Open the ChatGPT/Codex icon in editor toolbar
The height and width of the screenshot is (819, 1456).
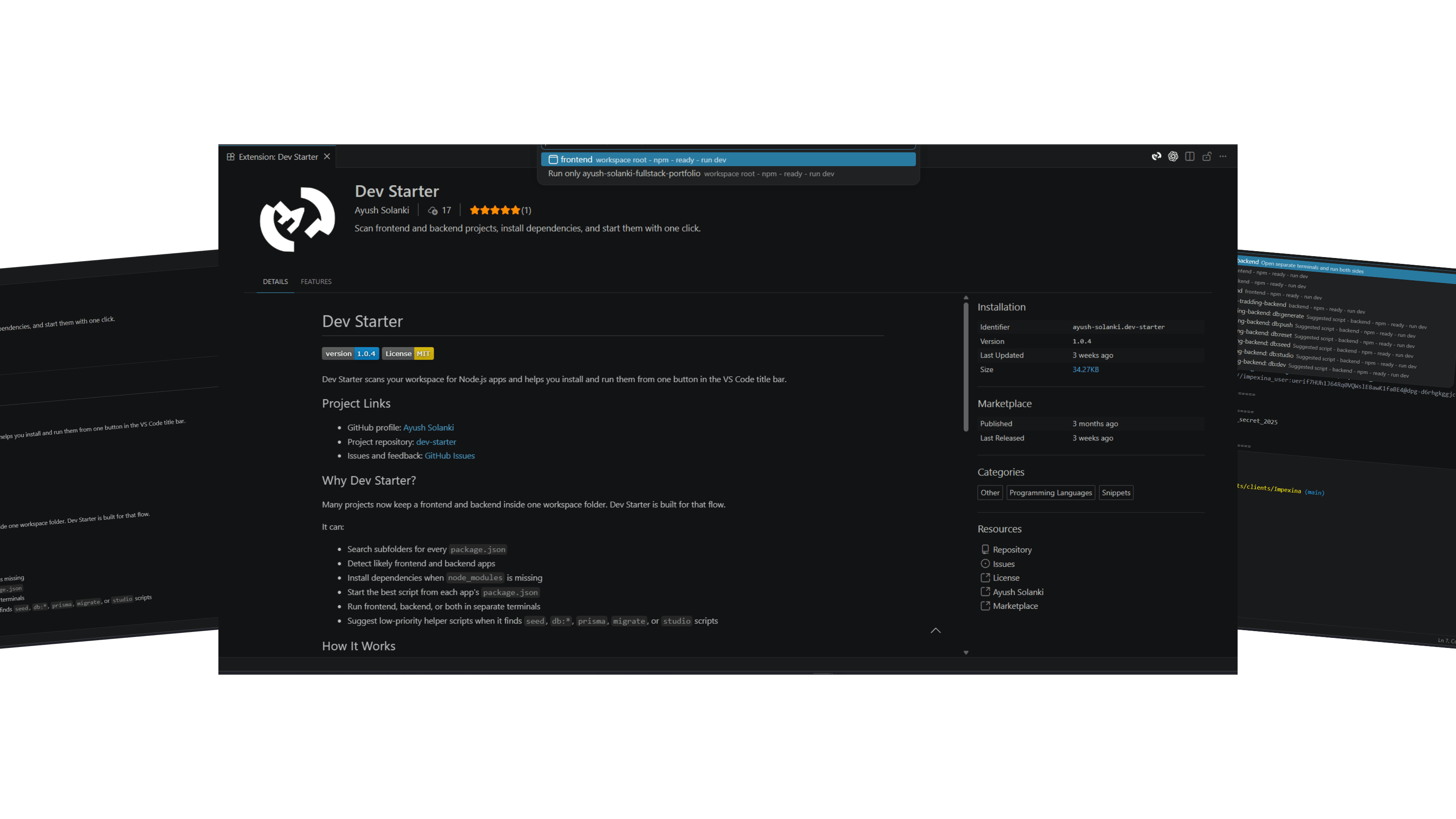coord(1173,157)
